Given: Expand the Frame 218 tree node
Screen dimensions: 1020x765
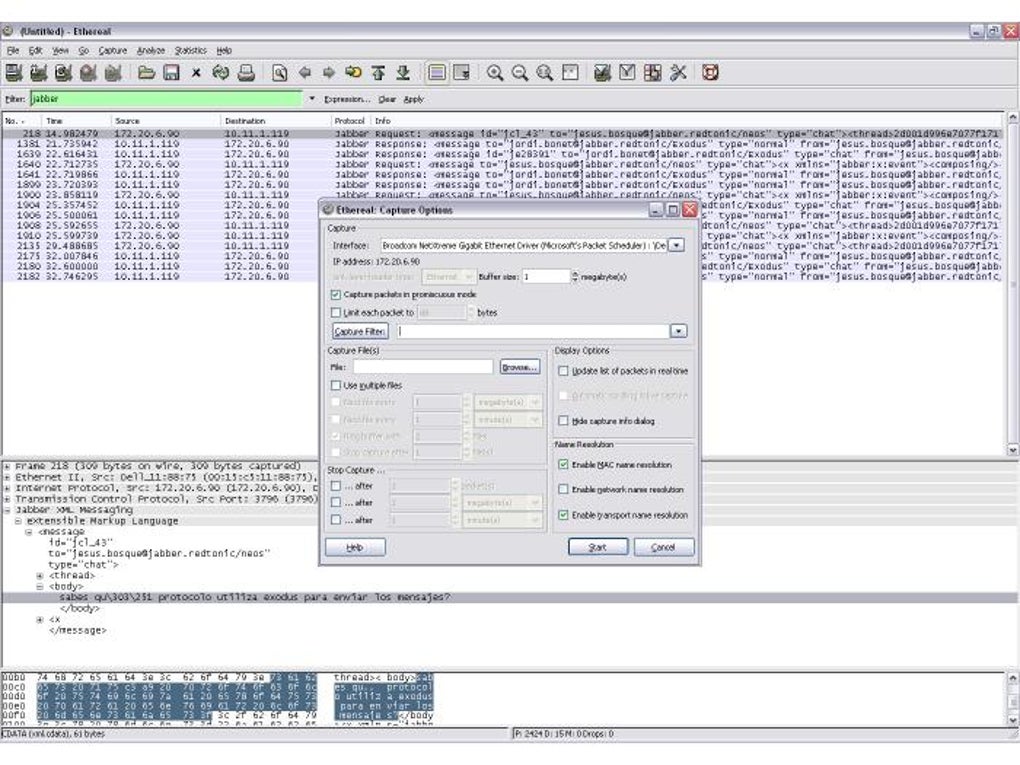Looking at the screenshot, I should [8, 466].
